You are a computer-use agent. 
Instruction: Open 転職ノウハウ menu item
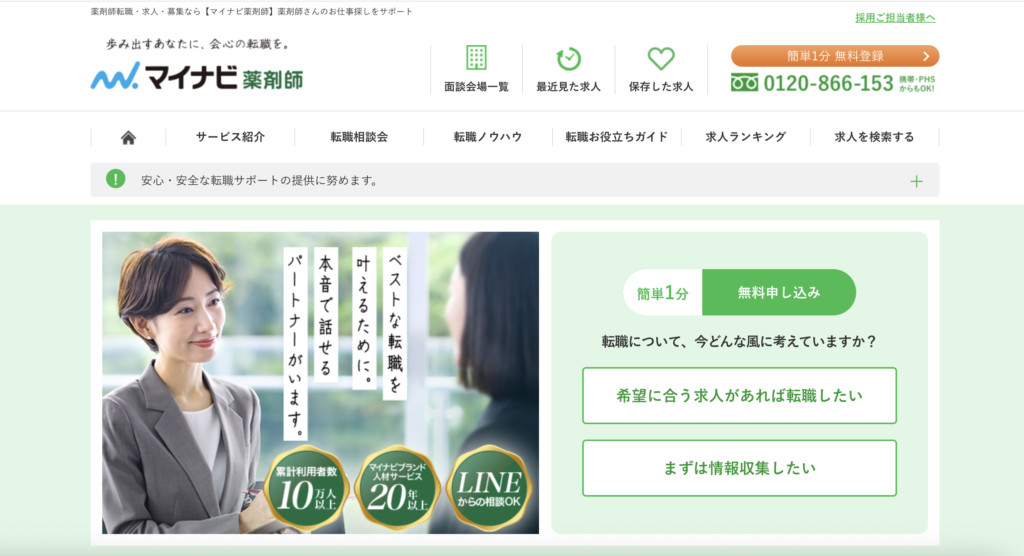click(x=488, y=137)
